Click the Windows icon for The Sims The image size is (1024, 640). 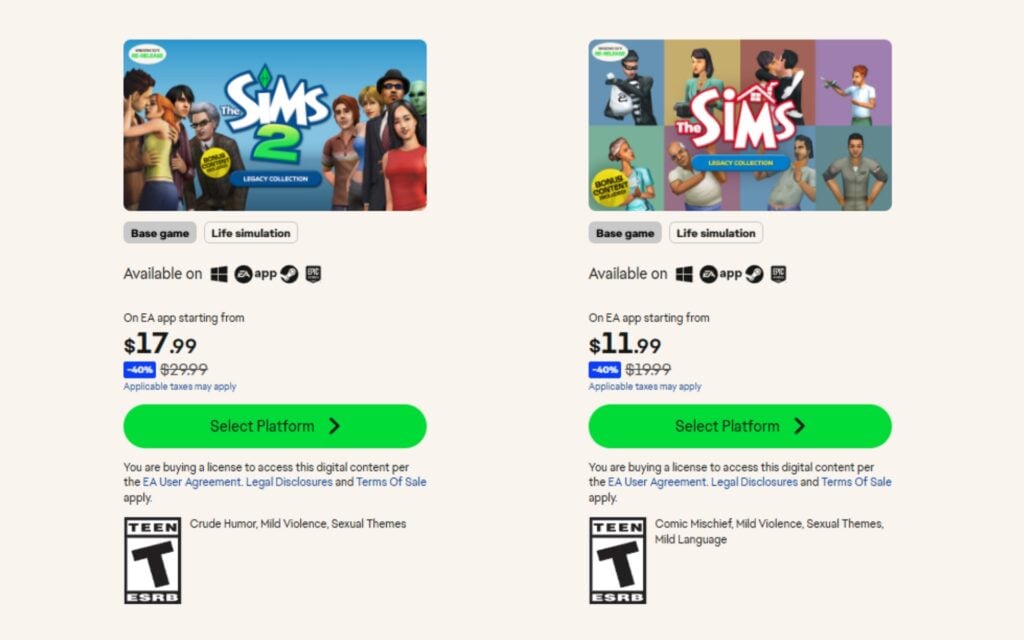point(684,273)
